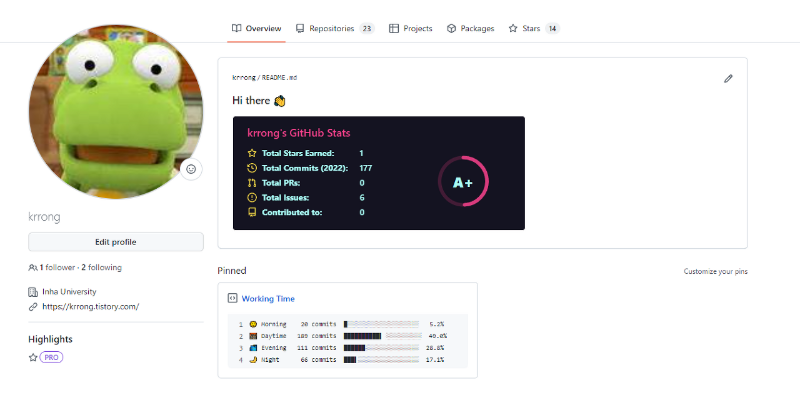Click the people icon beside followers
Screen dimensions: 800x394
[x=33, y=267]
